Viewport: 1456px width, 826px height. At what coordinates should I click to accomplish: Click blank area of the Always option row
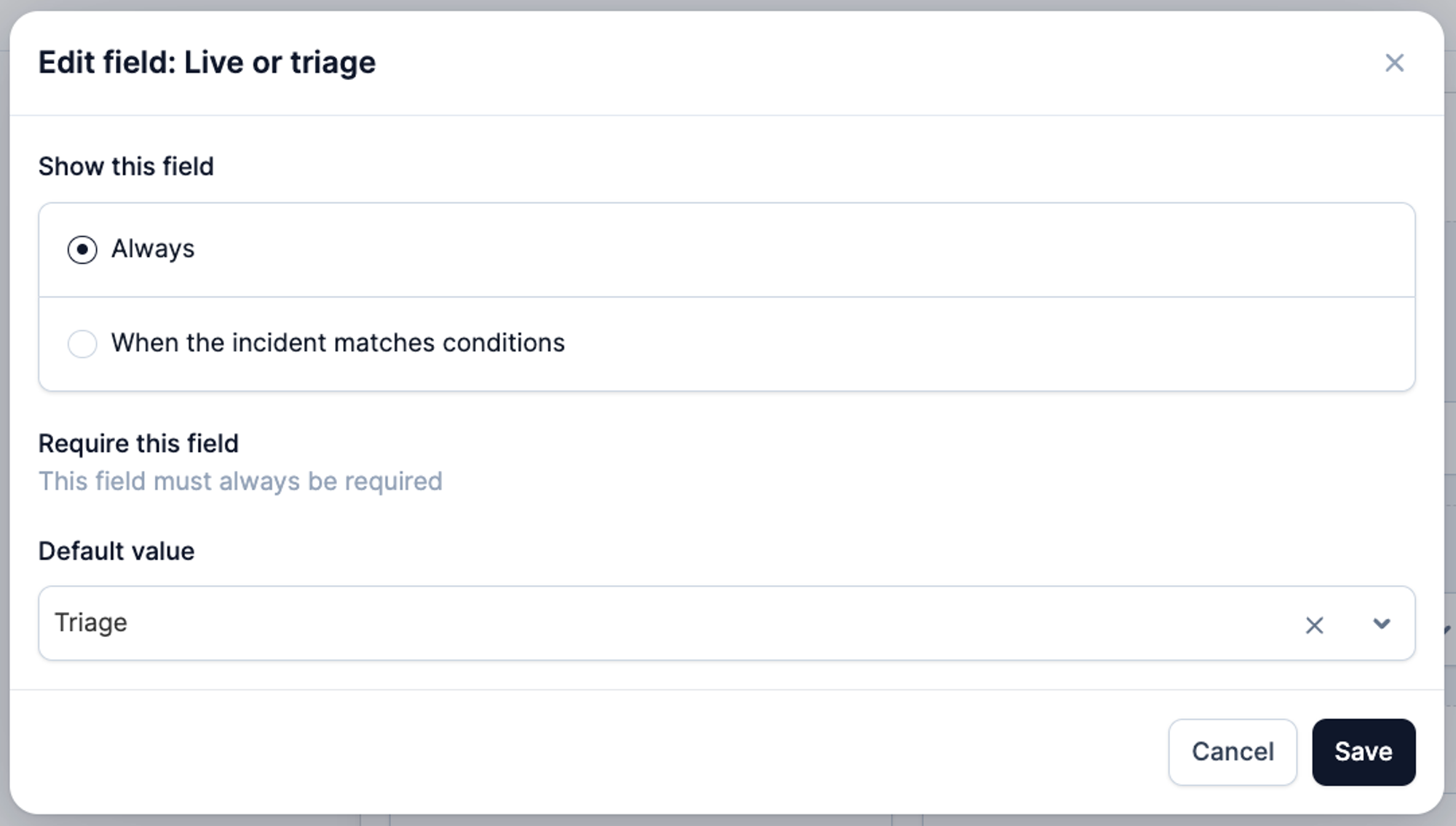point(801,250)
